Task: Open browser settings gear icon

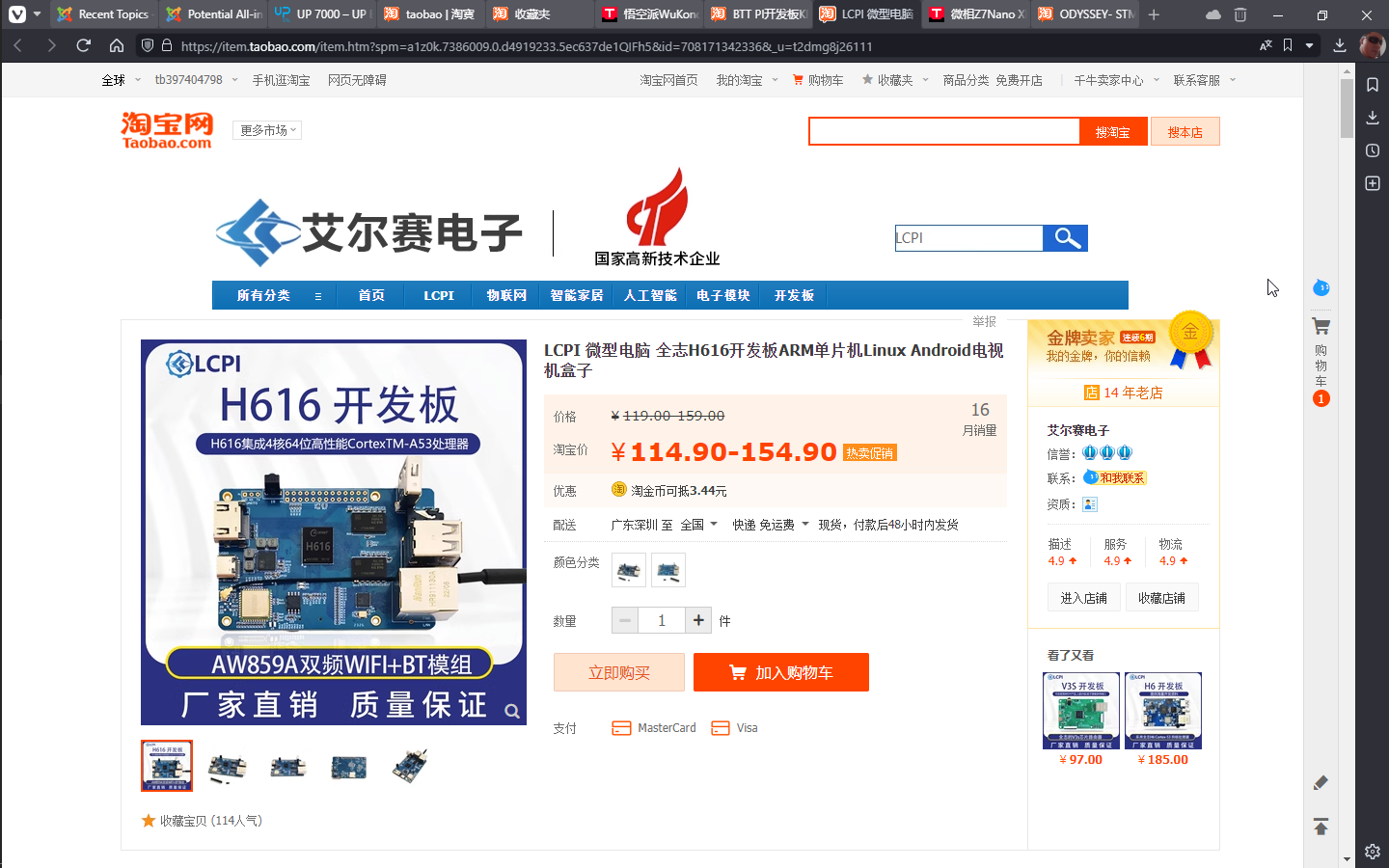Action: click(x=1373, y=852)
